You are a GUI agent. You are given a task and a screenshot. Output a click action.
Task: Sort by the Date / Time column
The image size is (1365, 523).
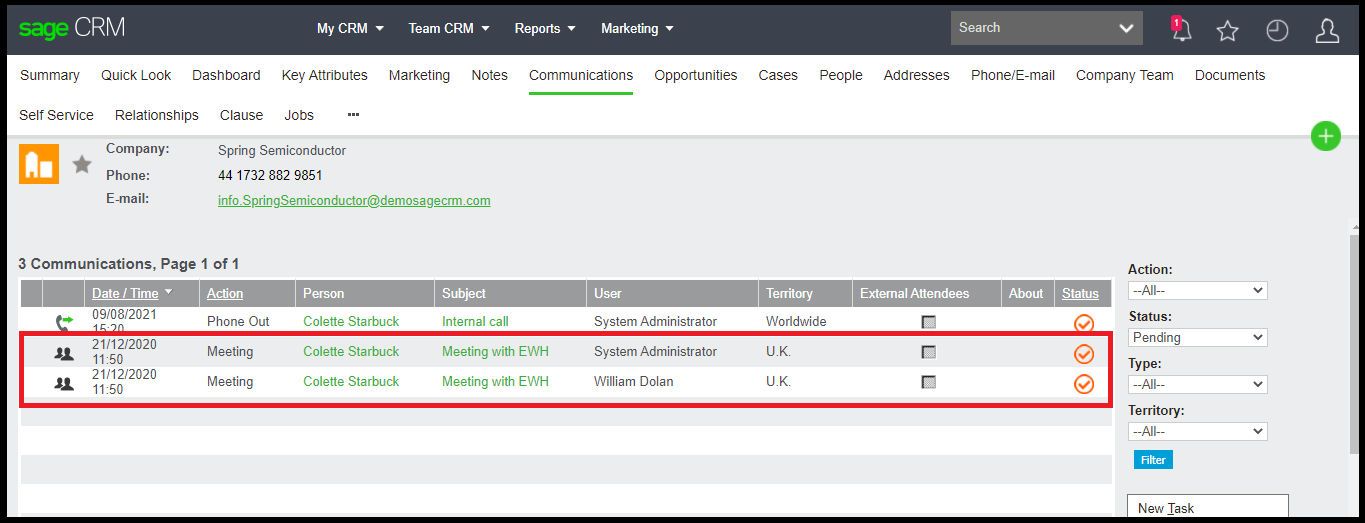[x=125, y=294]
